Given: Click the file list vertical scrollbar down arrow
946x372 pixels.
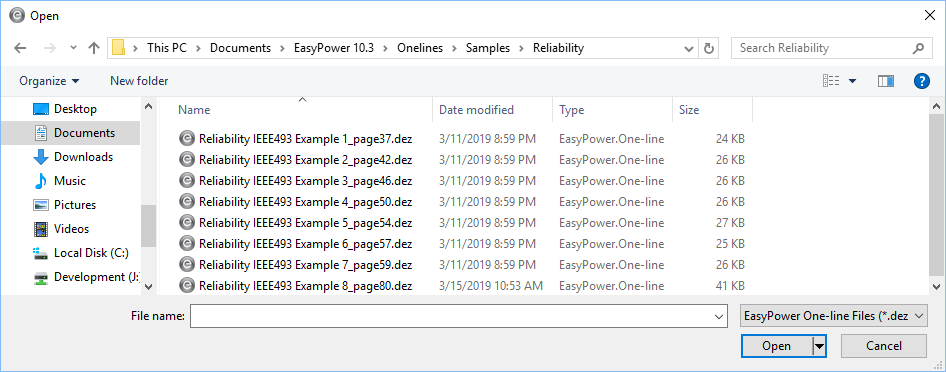Looking at the screenshot, I should coord(937,287).
